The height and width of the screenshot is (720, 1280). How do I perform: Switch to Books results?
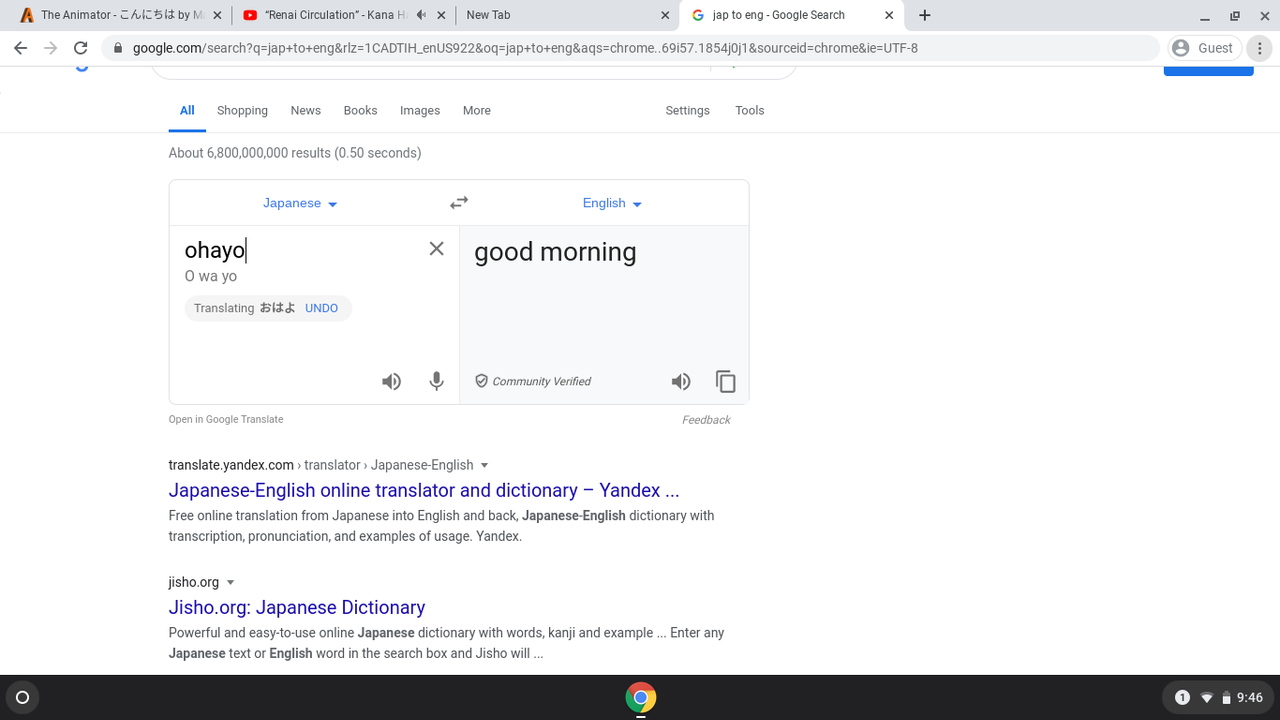coord(360,111)
